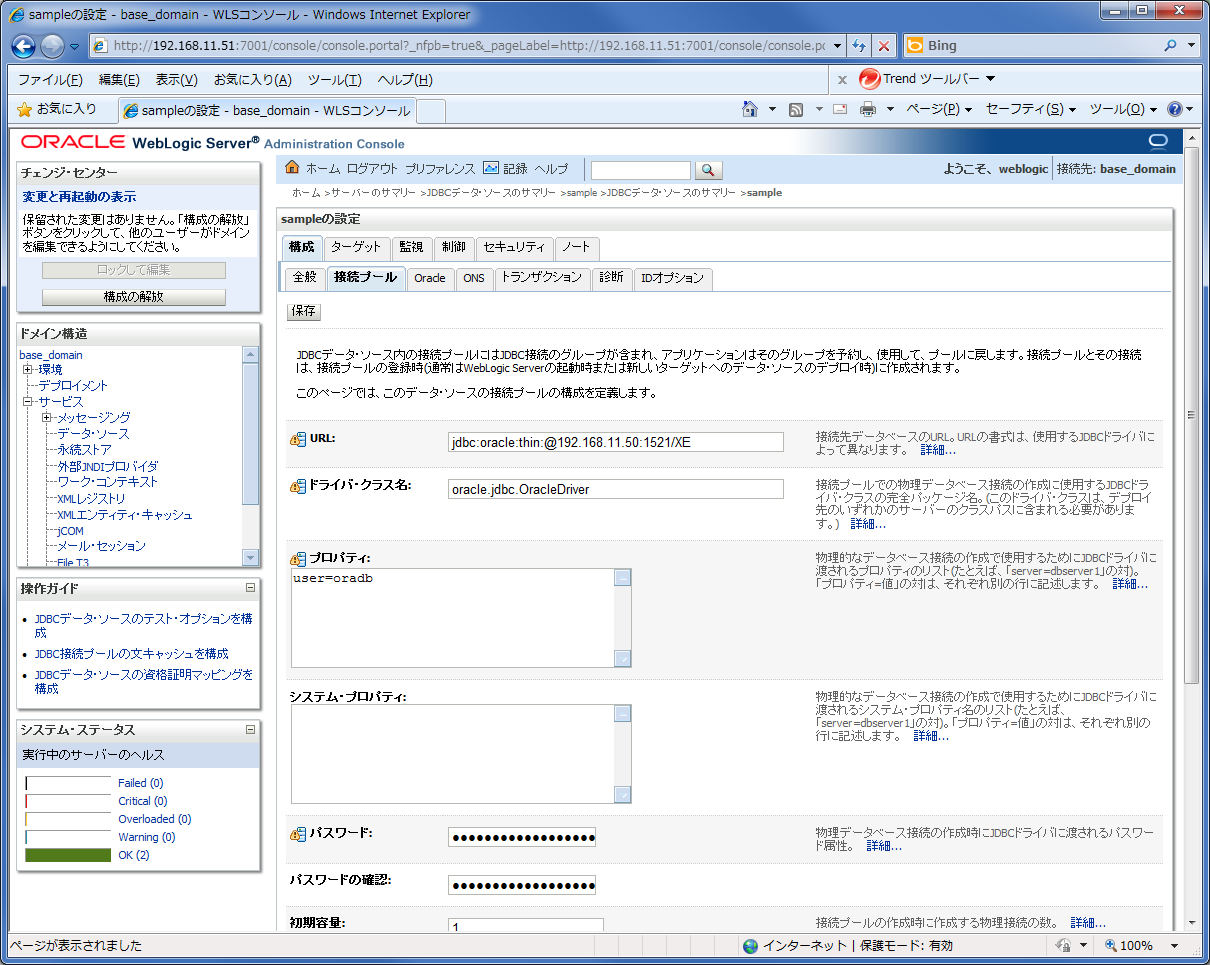Click the 構成の解放 button
The height and width of the screenshot is (965, 1210).
134,297
